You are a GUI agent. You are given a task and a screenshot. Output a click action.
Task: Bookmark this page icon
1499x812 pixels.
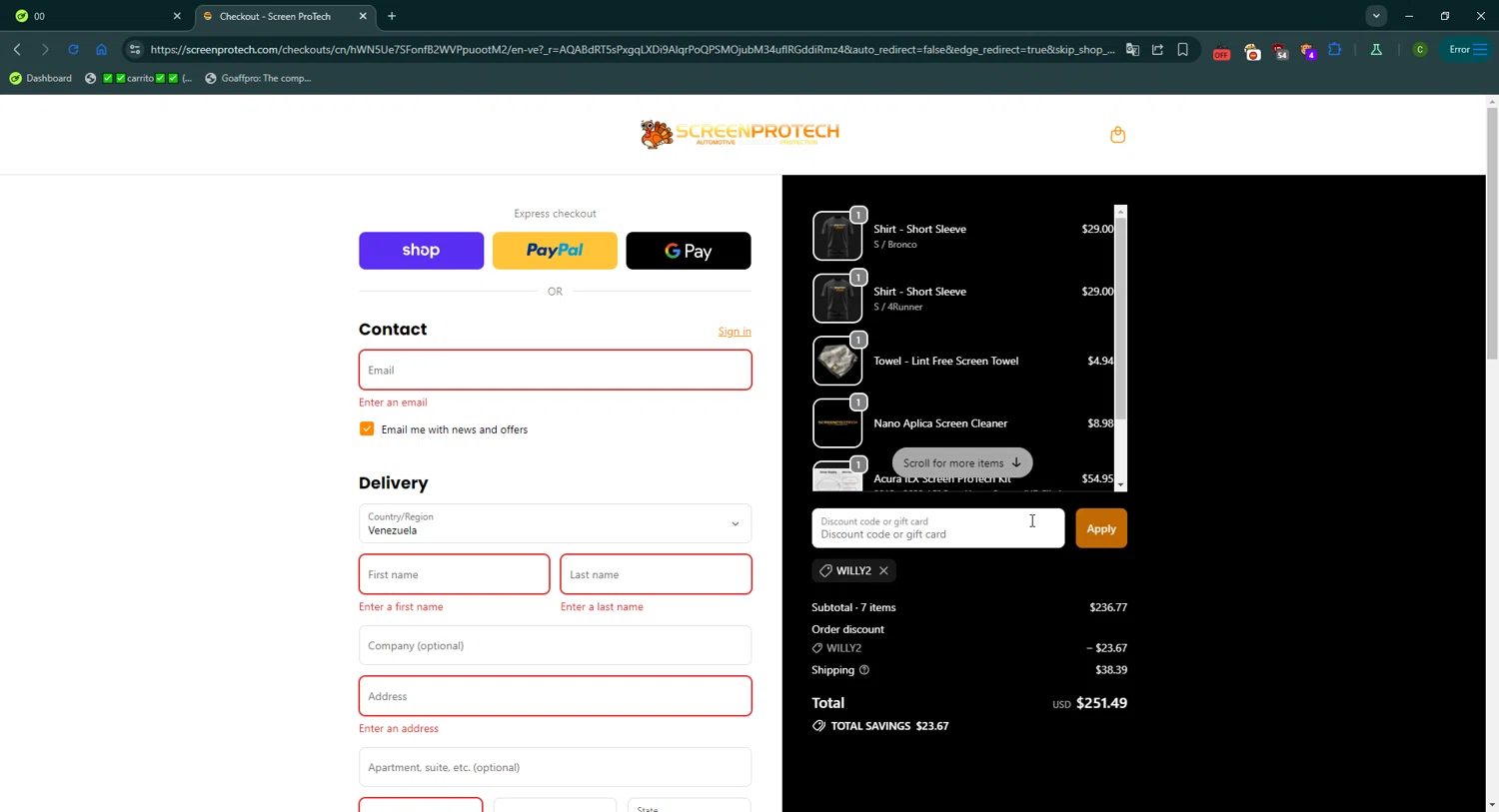click(1182, 49)
